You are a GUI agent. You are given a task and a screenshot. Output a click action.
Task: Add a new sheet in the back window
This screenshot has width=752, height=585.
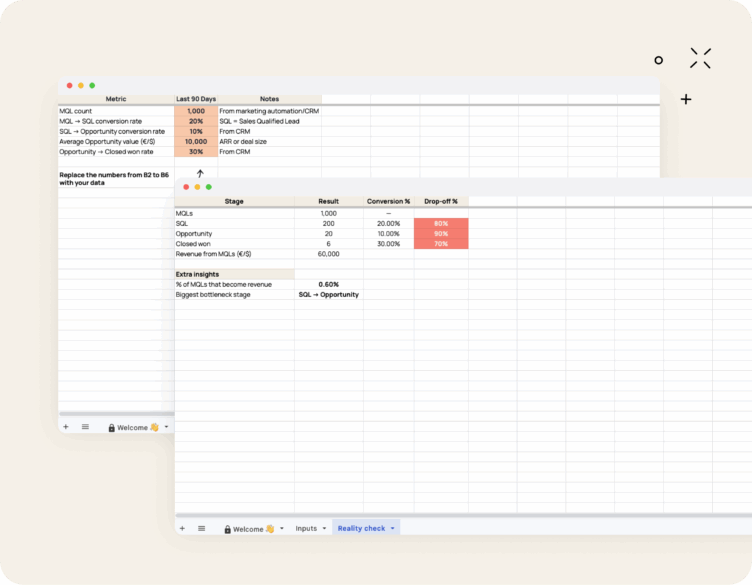[66, 427]
